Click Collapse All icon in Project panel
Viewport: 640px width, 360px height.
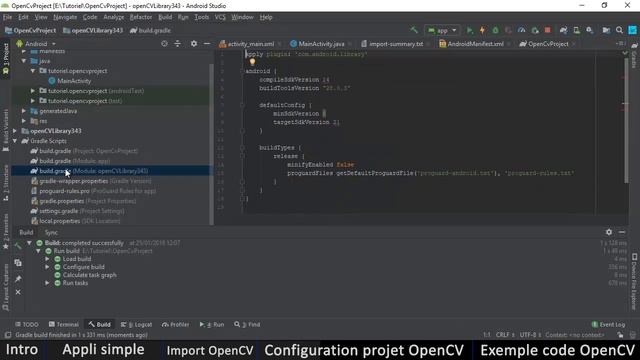pos(178,43)
